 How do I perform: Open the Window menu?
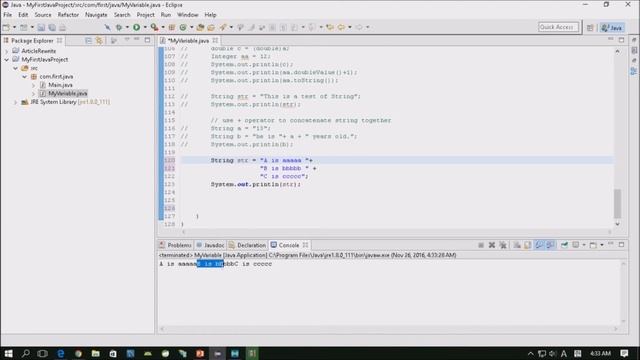(x=188, y=15)
